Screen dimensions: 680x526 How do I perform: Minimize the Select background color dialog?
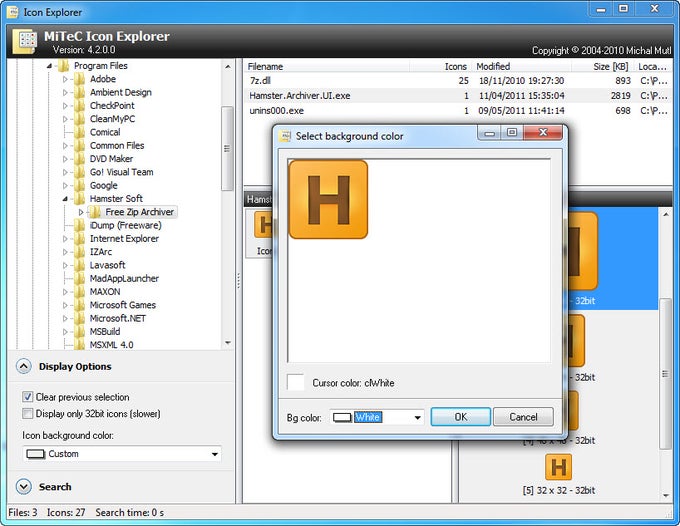point(489,132)
